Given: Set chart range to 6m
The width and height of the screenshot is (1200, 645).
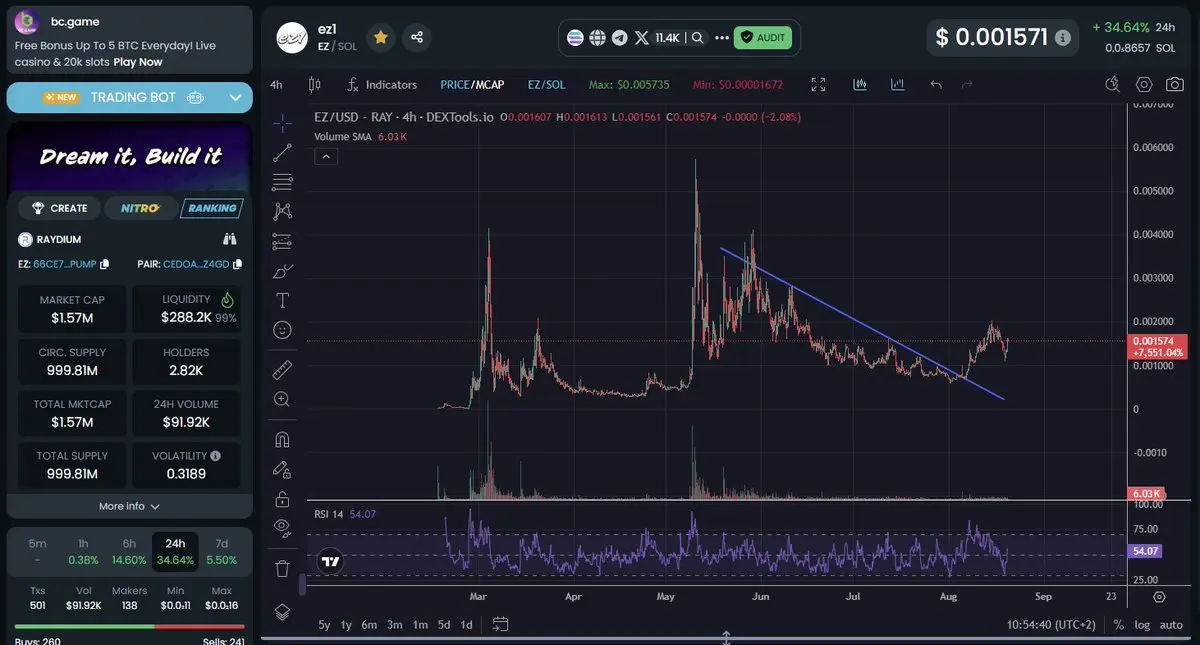Looking at the screenshot, I should (x=369, y=625).
